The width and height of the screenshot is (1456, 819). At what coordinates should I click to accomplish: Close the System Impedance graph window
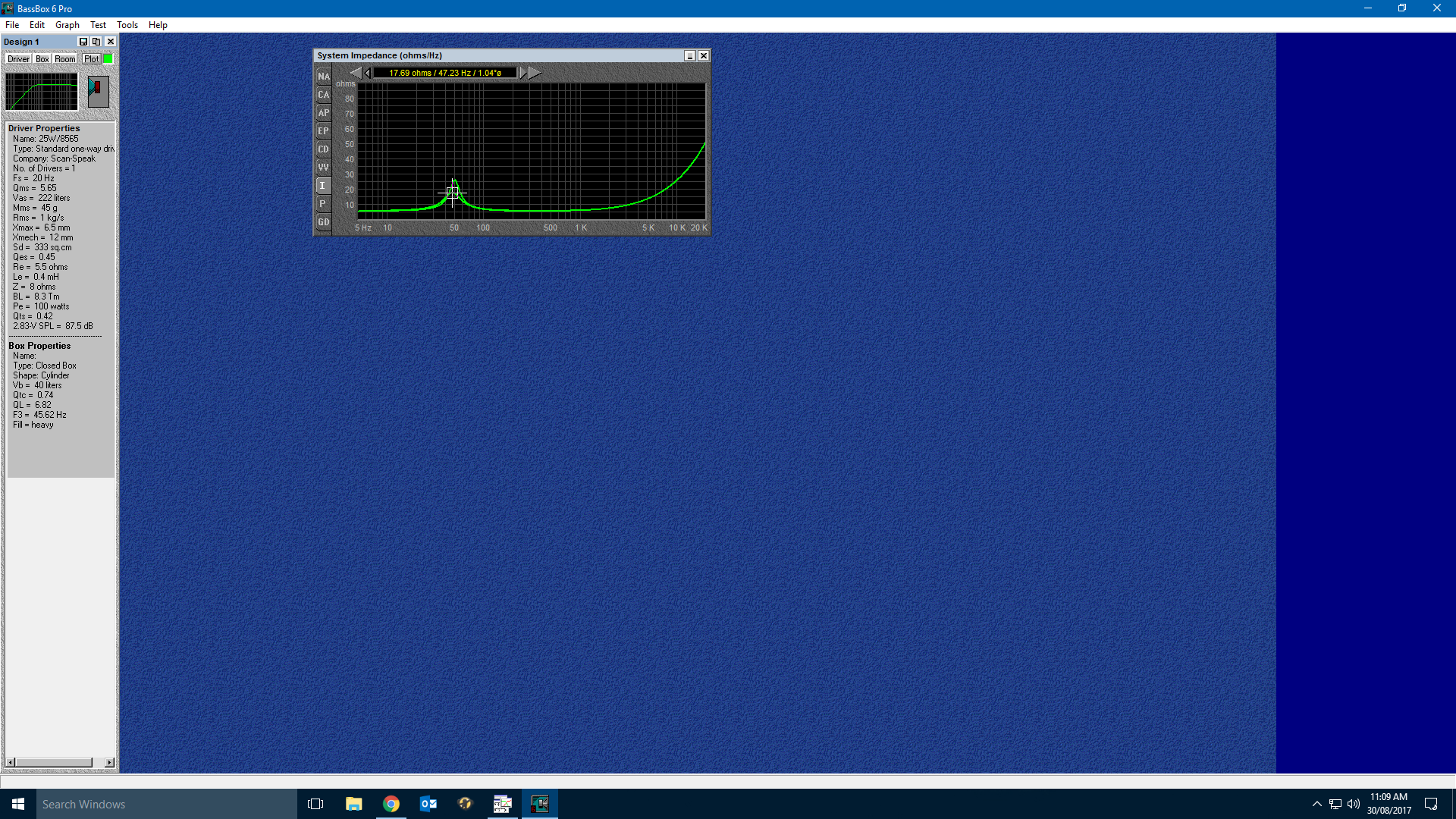704,55
